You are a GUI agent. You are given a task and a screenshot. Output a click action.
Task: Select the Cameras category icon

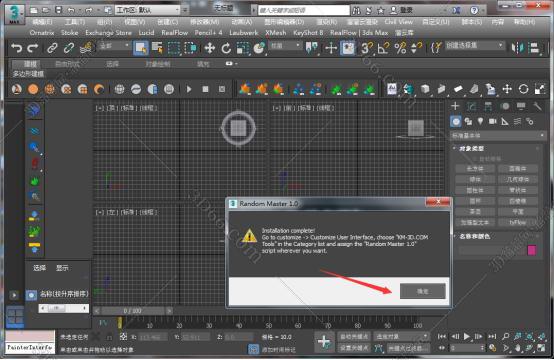pos(493,122)
